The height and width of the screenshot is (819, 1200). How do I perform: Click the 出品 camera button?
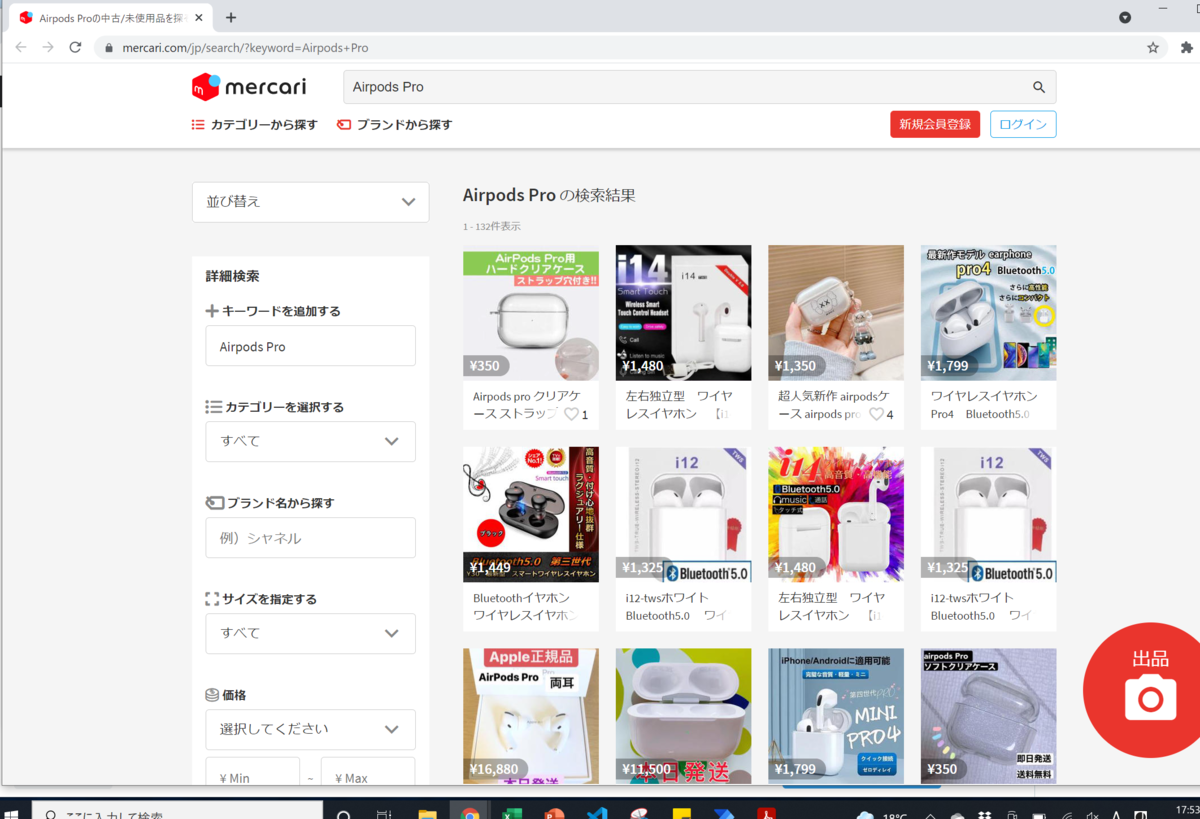[x=1149, y=690]
